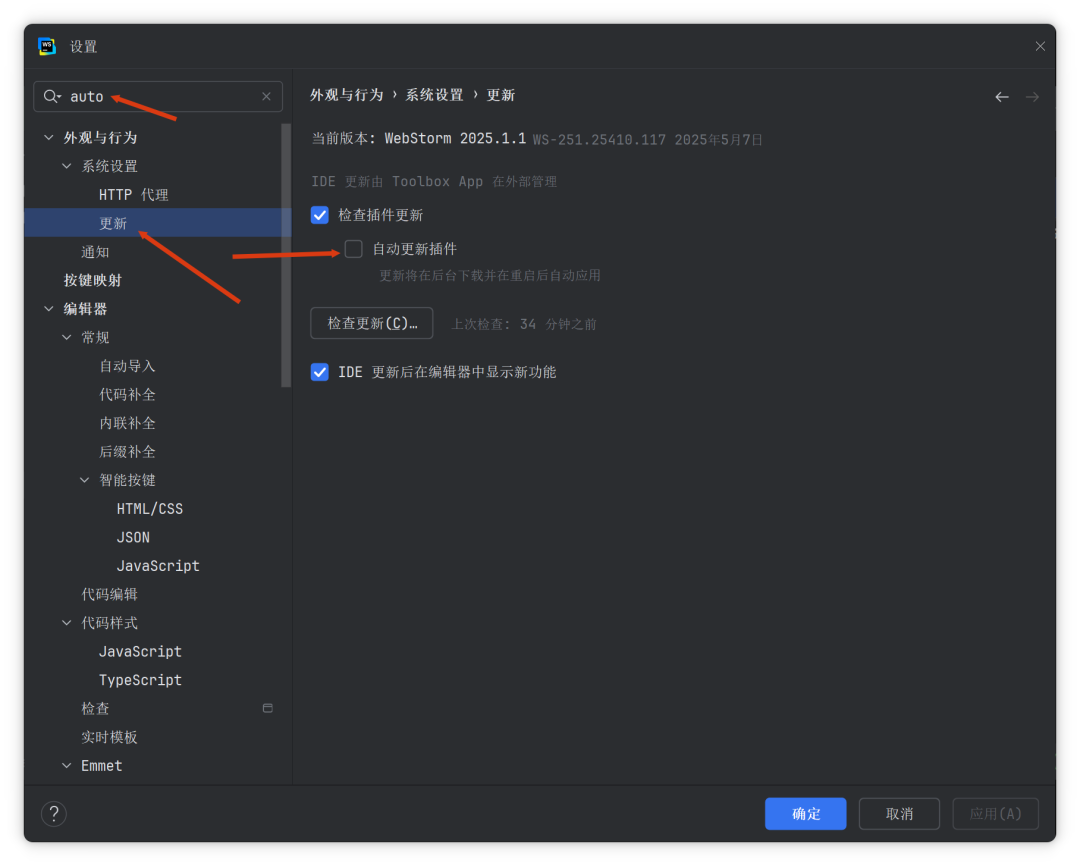This screenshot has width=1080, height=866.
Task: Collapse the 智能按键 node
Action: (85, 480)
